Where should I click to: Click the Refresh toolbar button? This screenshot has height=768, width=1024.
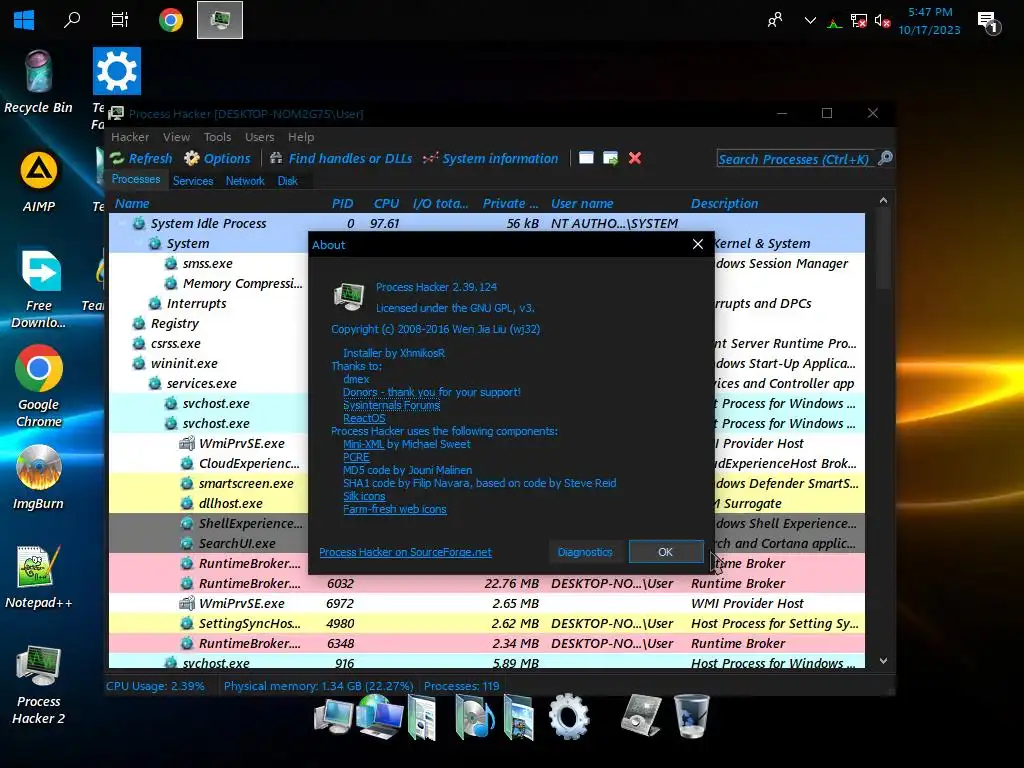pyautogui.click(x=141, y=158)
